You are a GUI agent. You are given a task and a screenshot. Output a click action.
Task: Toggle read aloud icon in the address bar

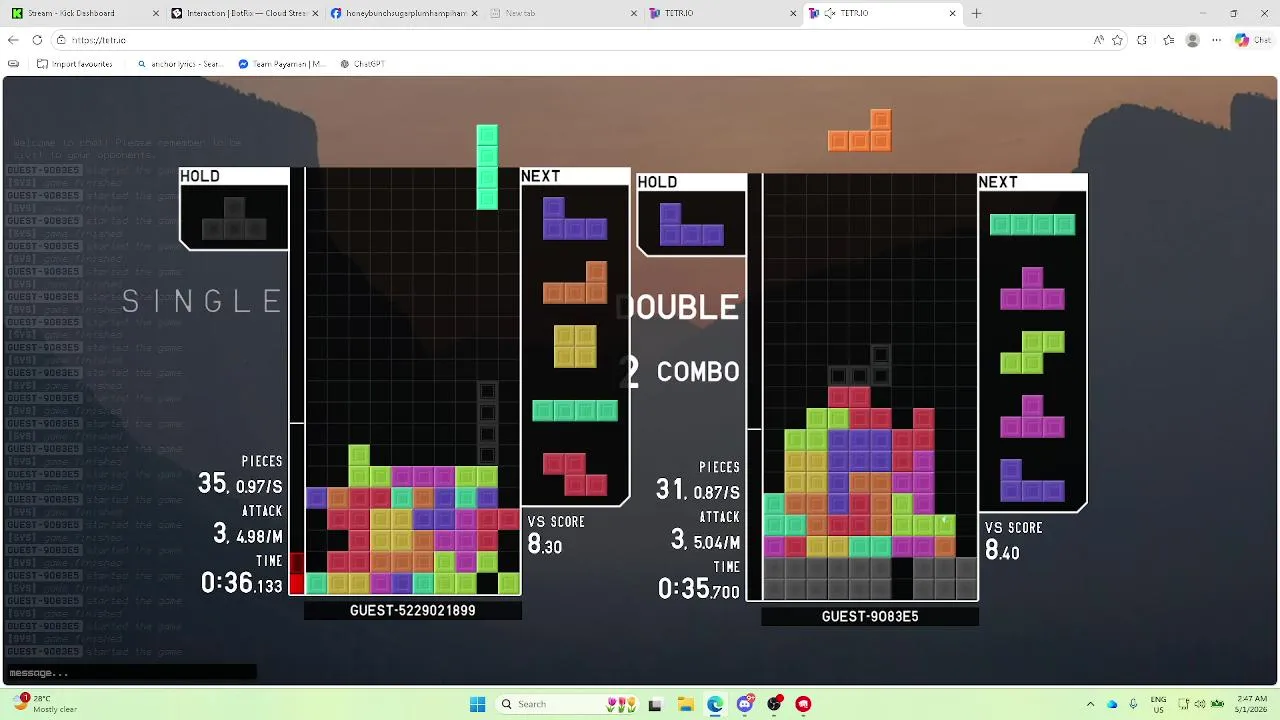pos(1099,40)
